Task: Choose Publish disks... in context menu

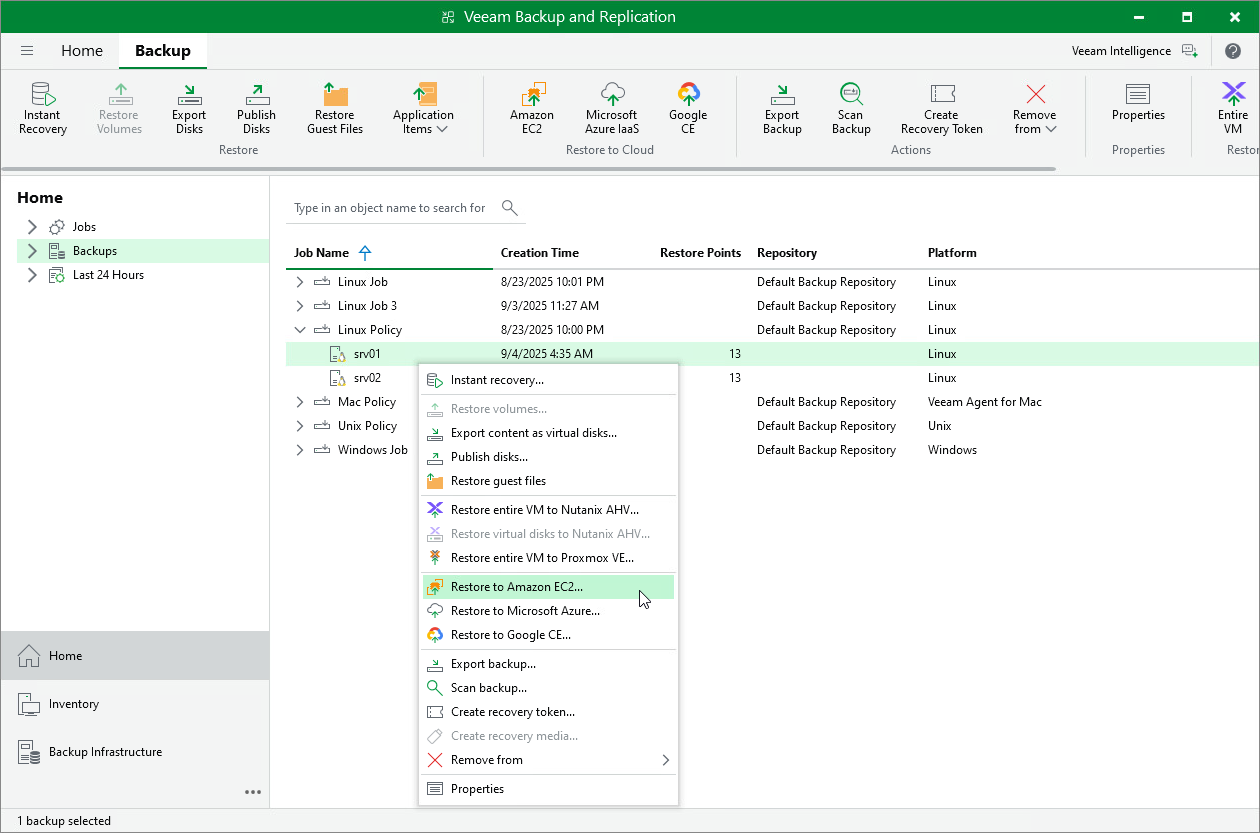Action: (548, 457)
